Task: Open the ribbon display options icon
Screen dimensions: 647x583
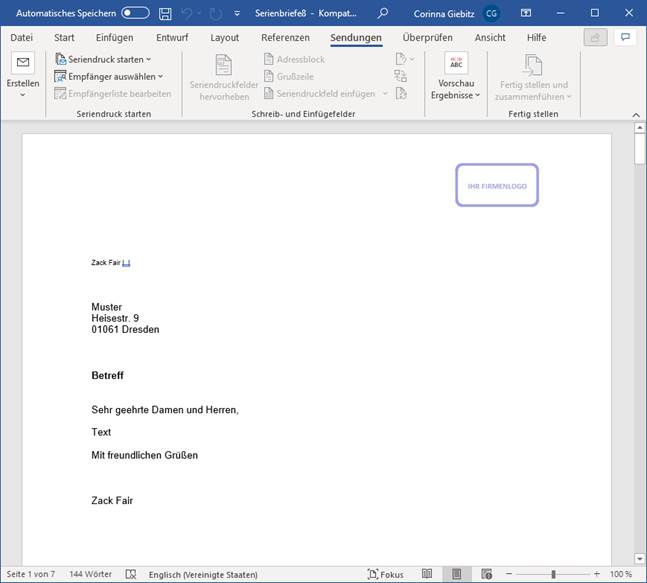Action: coord(527,14)
